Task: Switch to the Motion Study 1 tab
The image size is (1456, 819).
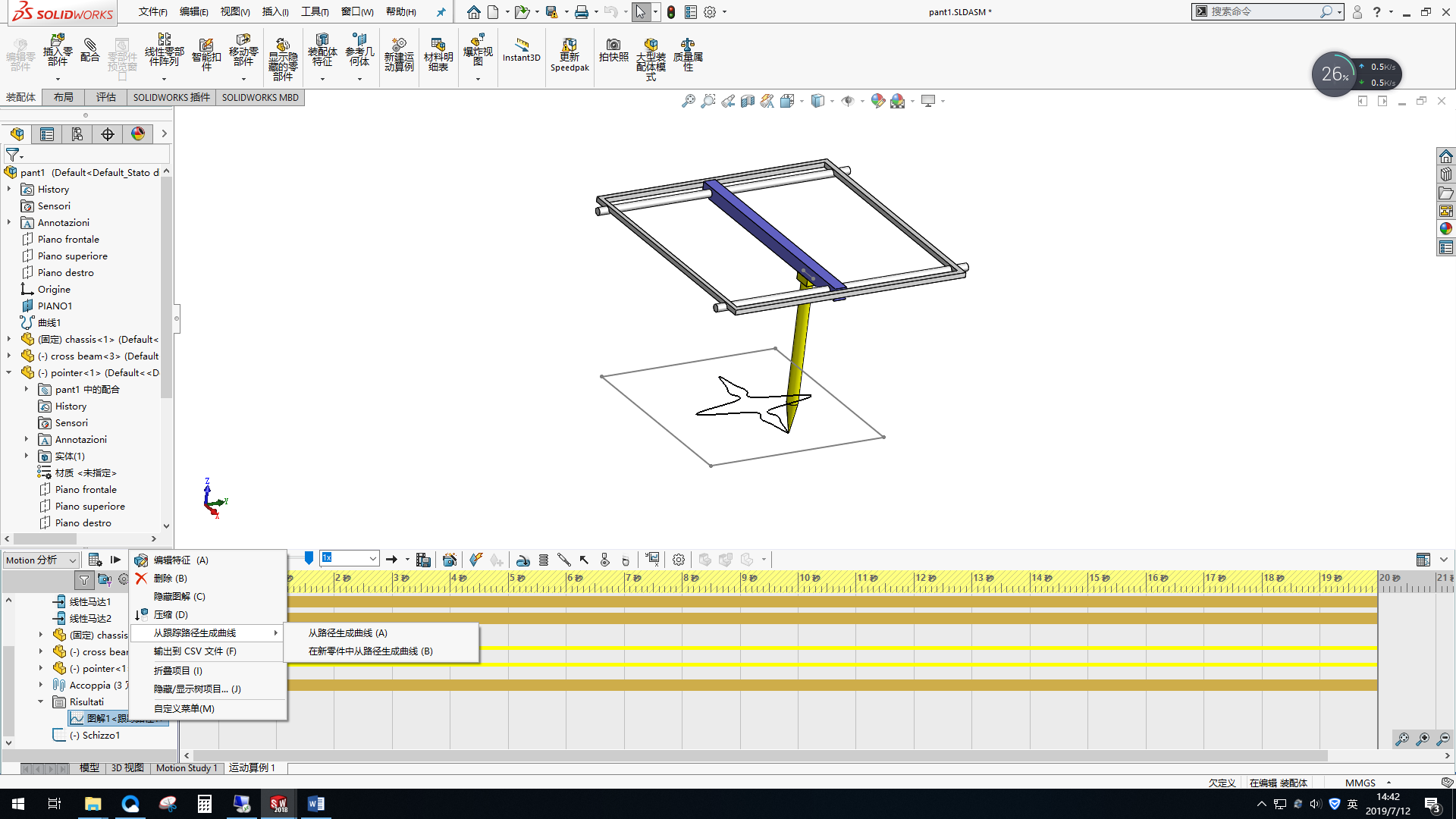Action: coord(187,767)
